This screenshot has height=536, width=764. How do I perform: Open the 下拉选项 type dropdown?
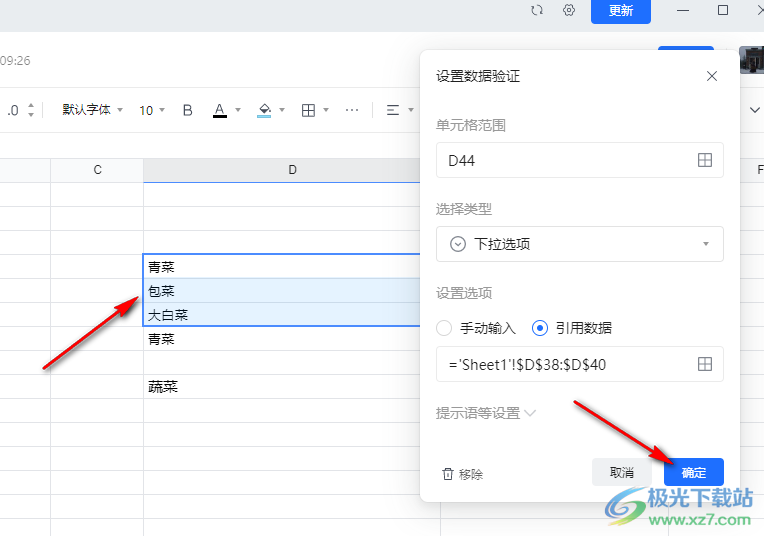point(580,244)
